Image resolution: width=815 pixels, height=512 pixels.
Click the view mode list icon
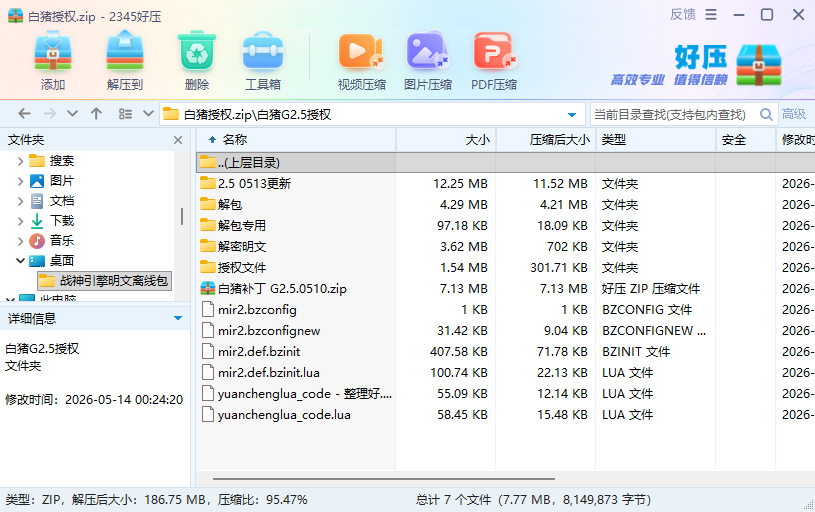pos(125,114)
